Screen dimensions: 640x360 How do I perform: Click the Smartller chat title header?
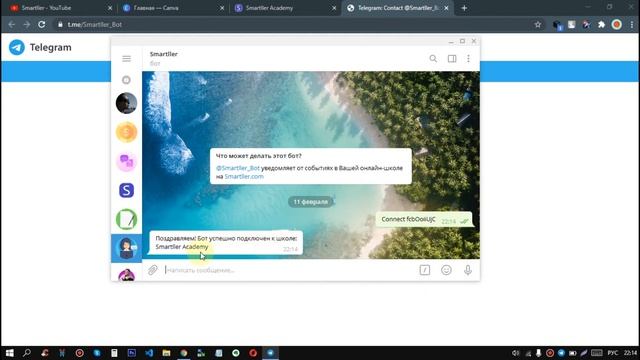pyautogui.click(x=164, y=54)
